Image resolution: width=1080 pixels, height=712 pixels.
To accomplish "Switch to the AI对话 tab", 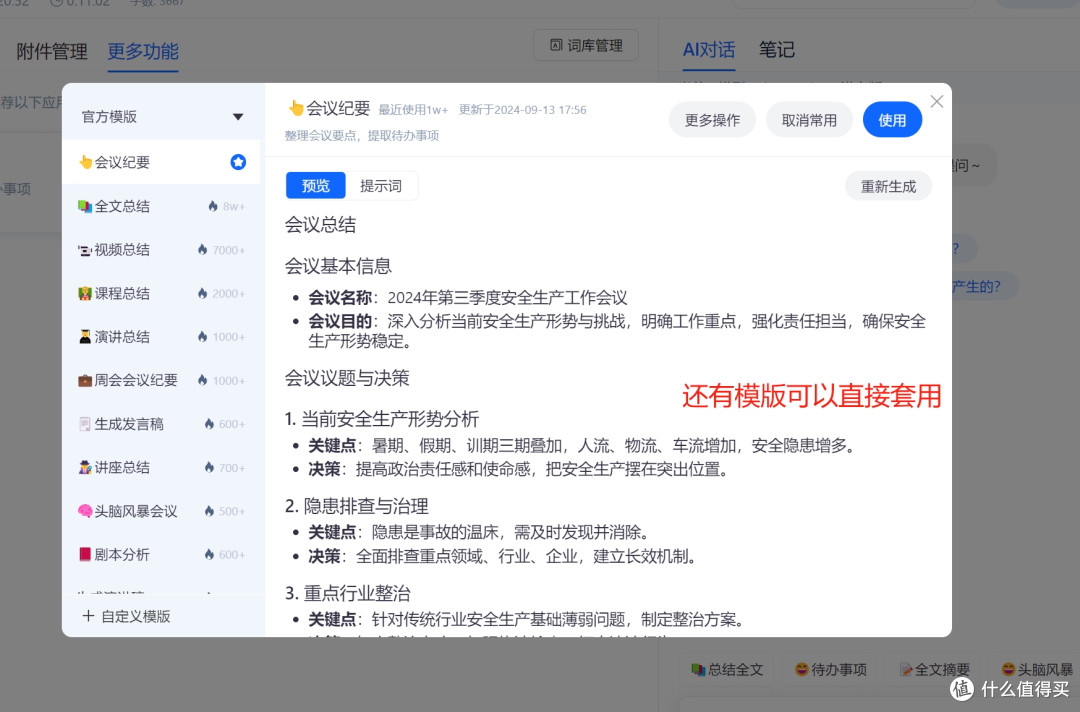I will click(x=709, y=50).
